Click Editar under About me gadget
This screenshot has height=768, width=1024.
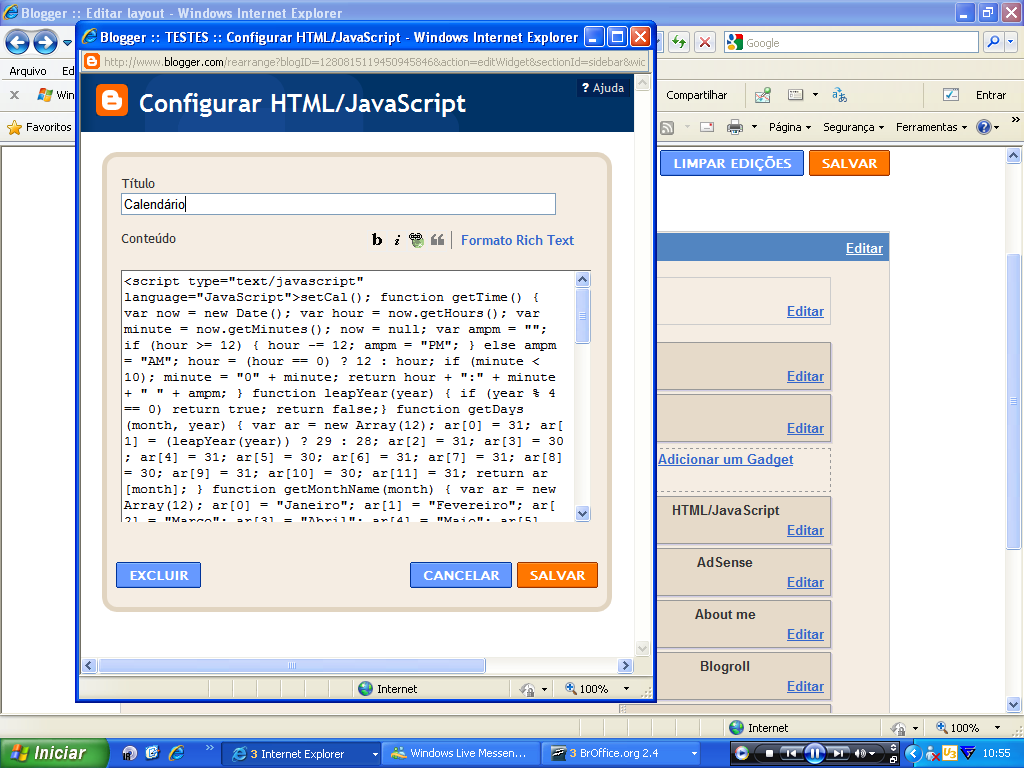click(x=805, y=635)
